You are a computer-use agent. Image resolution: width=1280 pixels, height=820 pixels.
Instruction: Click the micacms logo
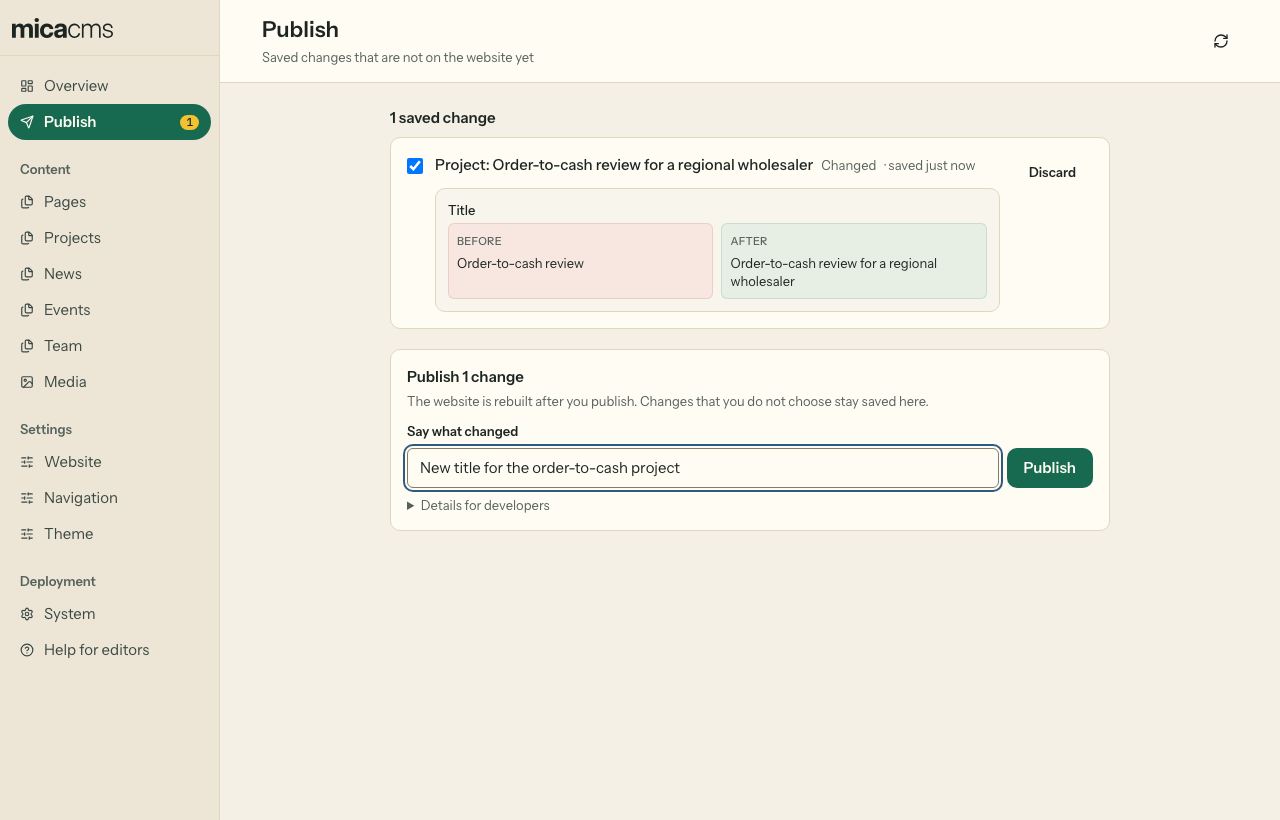63,29
